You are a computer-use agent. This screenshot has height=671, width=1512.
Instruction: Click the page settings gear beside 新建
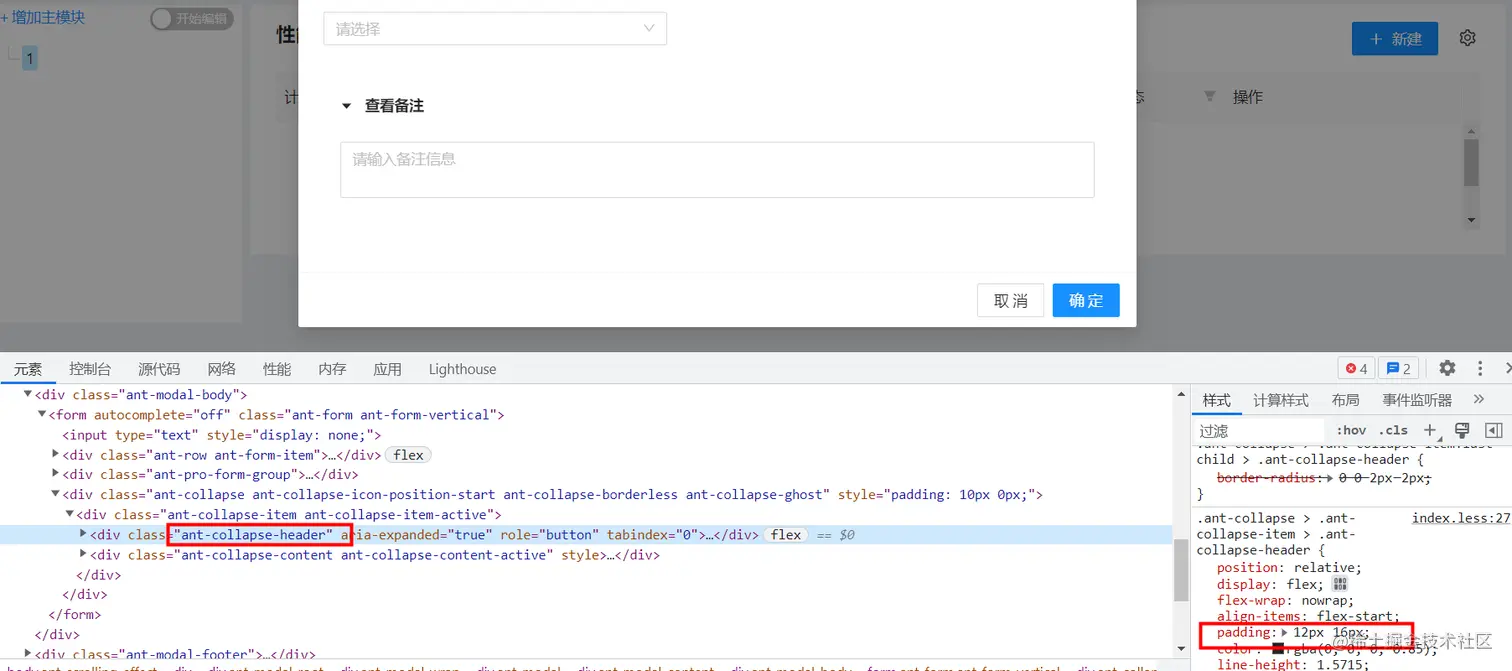click(1467, 38)
